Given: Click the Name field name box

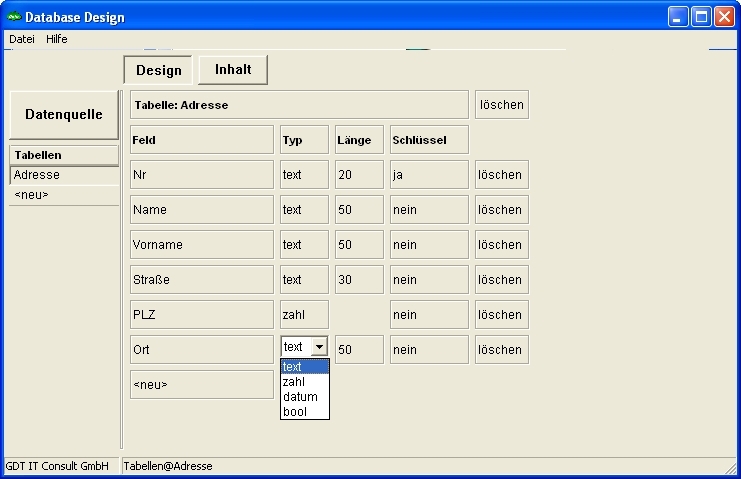Looking at the screenshot, I should point(201,210).
